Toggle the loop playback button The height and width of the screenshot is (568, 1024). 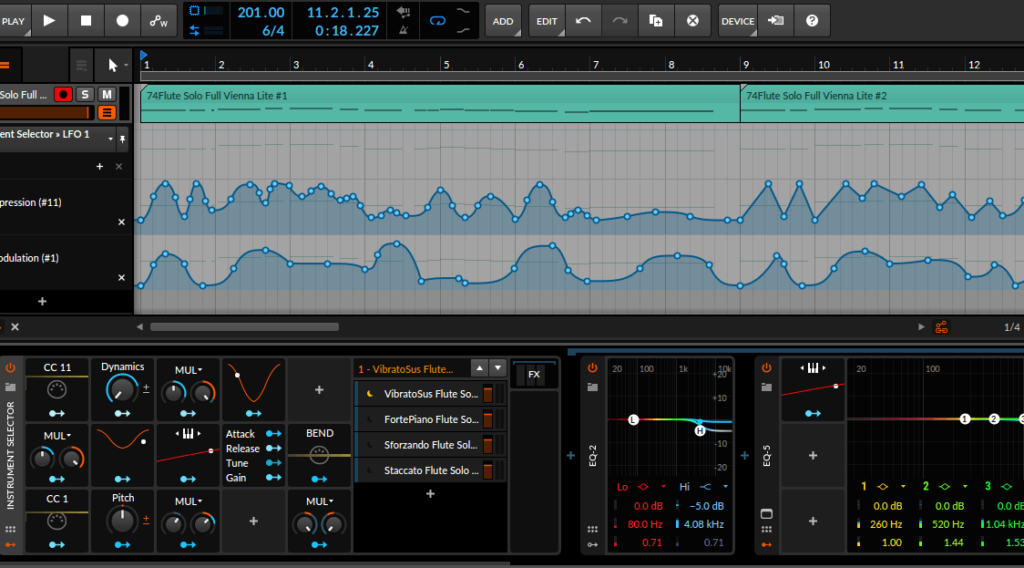click(437, 20)
